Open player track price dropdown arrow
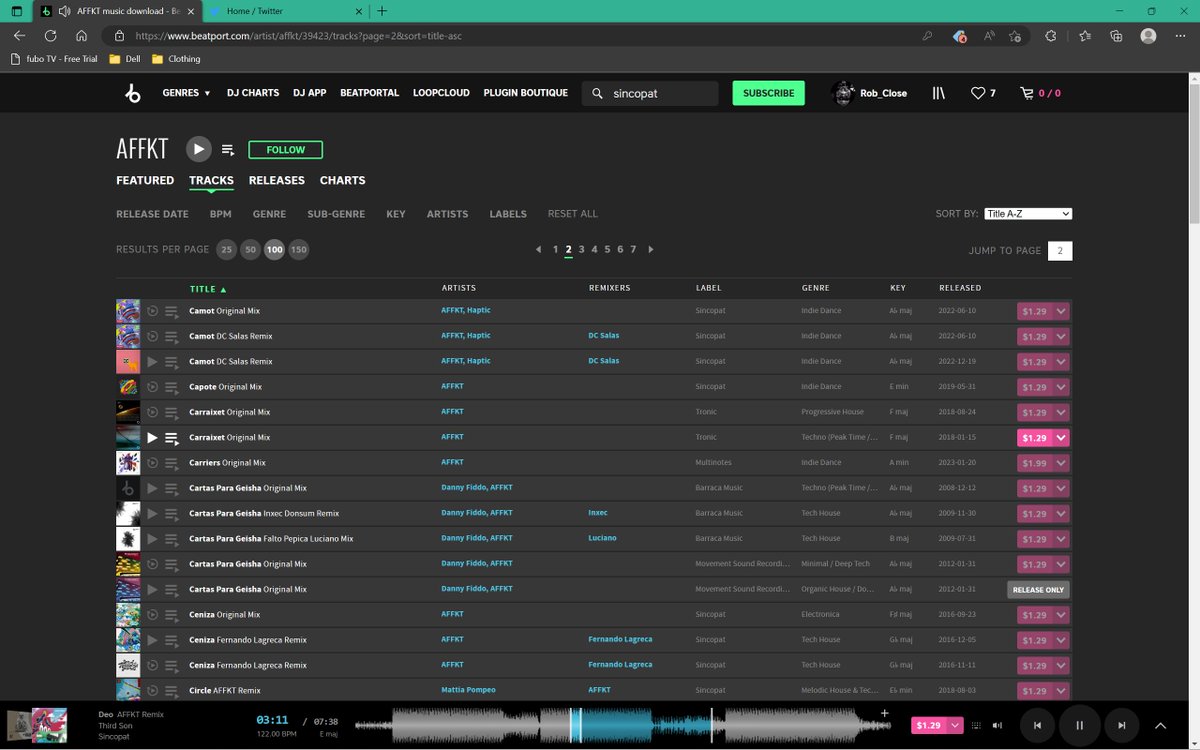The width and height of the screenshot is (1200, 750). pos(955,725)
